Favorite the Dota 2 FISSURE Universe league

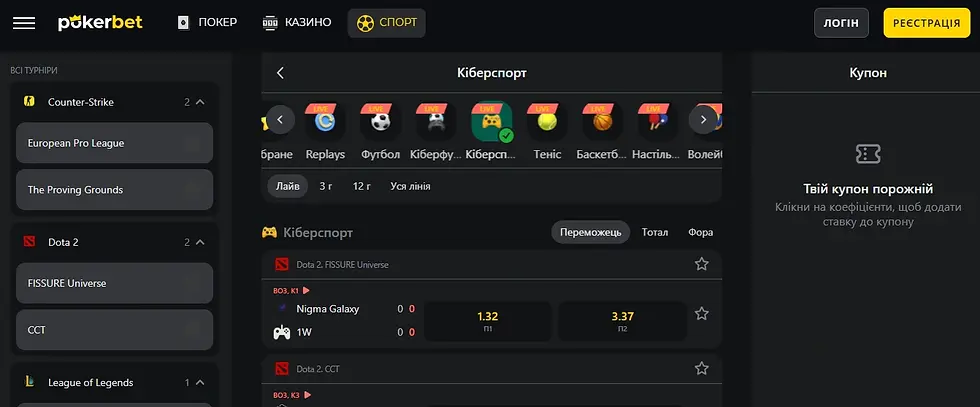coord(701,264)
